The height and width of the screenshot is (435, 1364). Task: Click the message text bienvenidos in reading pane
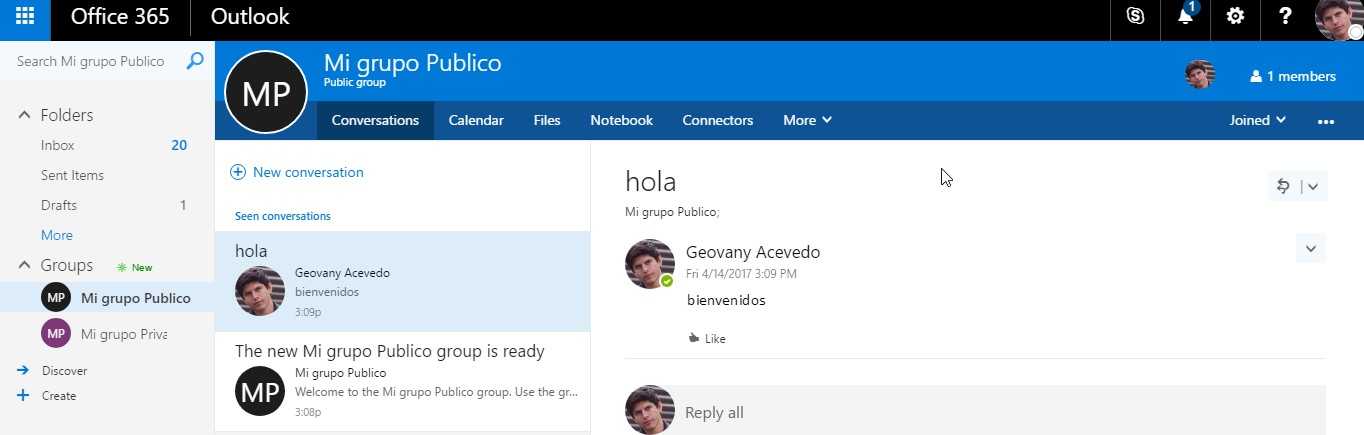tap(726, 300)
